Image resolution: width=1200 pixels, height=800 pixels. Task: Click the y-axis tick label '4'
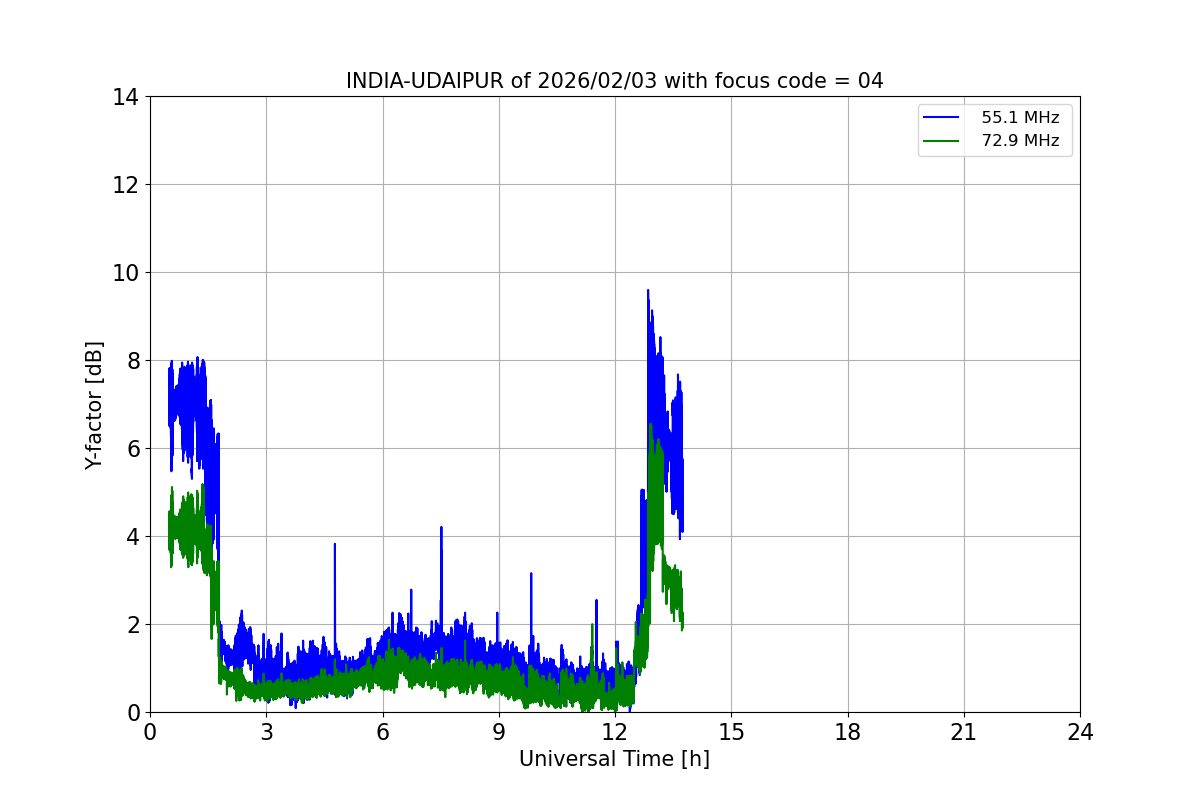point(132,537)
